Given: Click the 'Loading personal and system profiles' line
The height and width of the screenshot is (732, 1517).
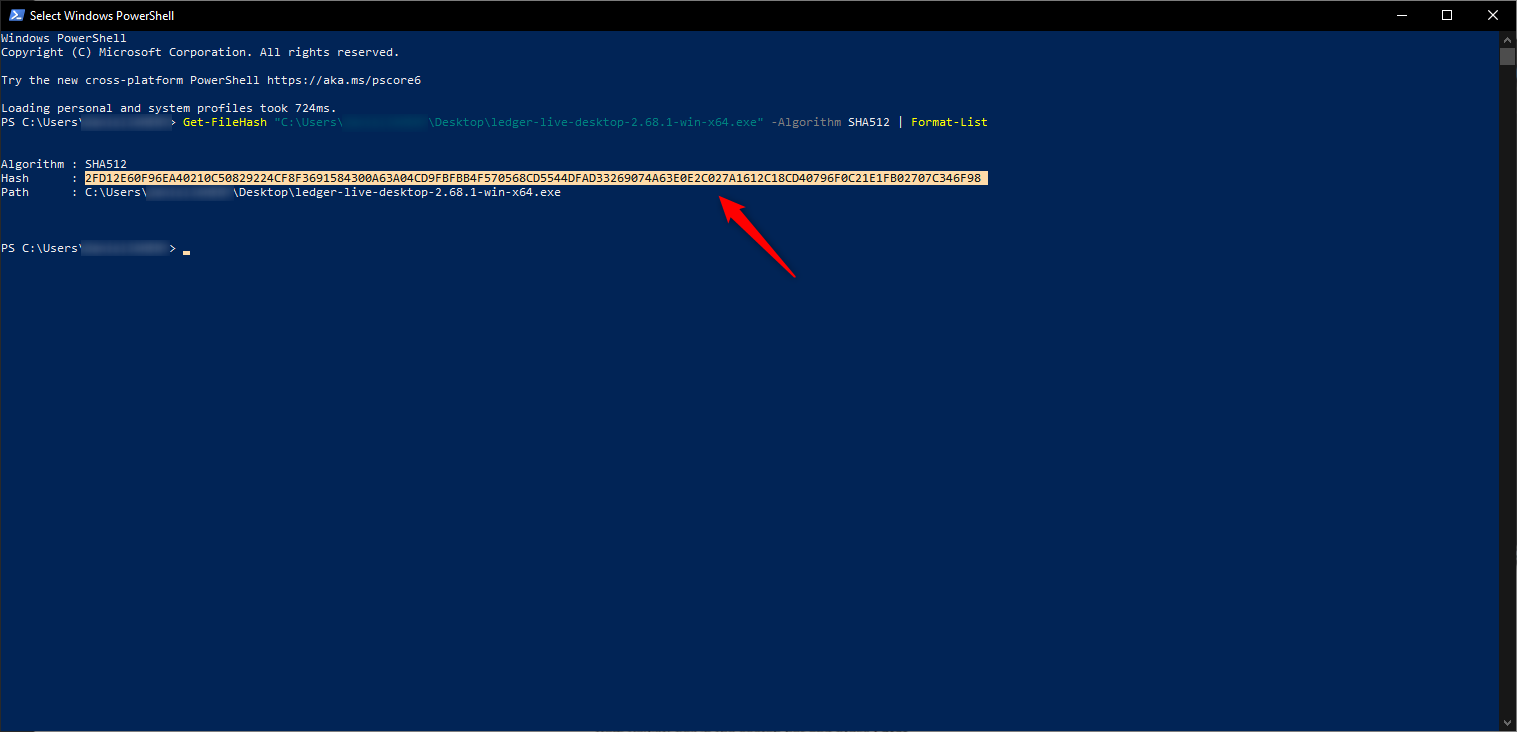Looking at the screenshot, I should [x=169, y=108].
